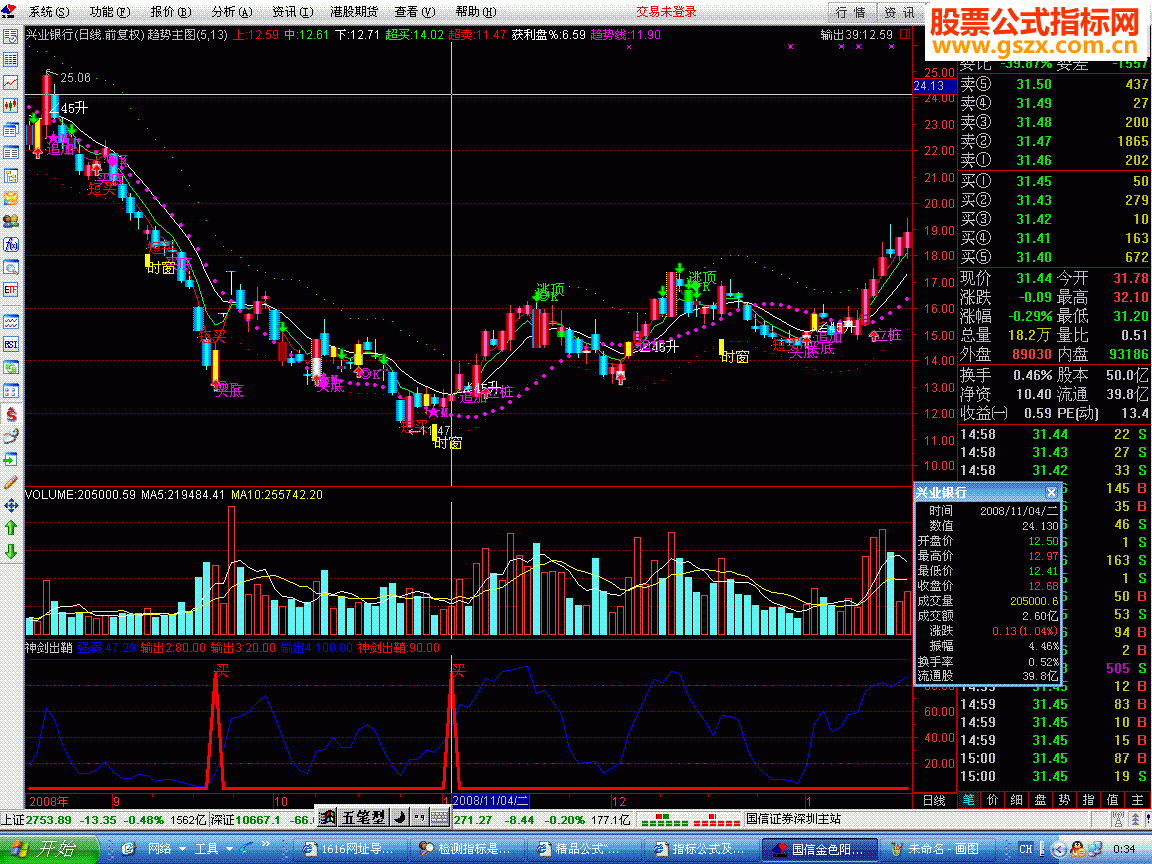Switch to 1616网址导 taskbar window
The image size is (1152, 864).
click(x=348, y=849)
